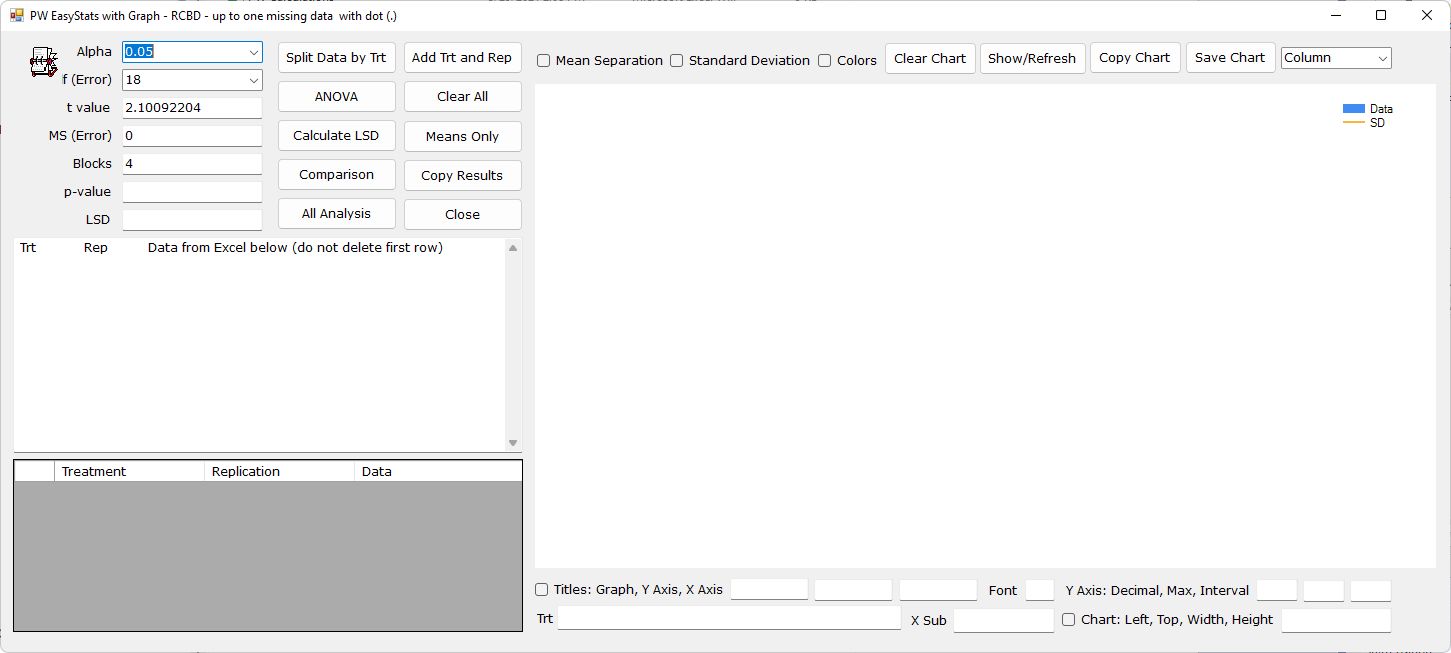Open the Comparison results
The width and height of the screenshot is (1451, 653).
[x=336, y=174]
